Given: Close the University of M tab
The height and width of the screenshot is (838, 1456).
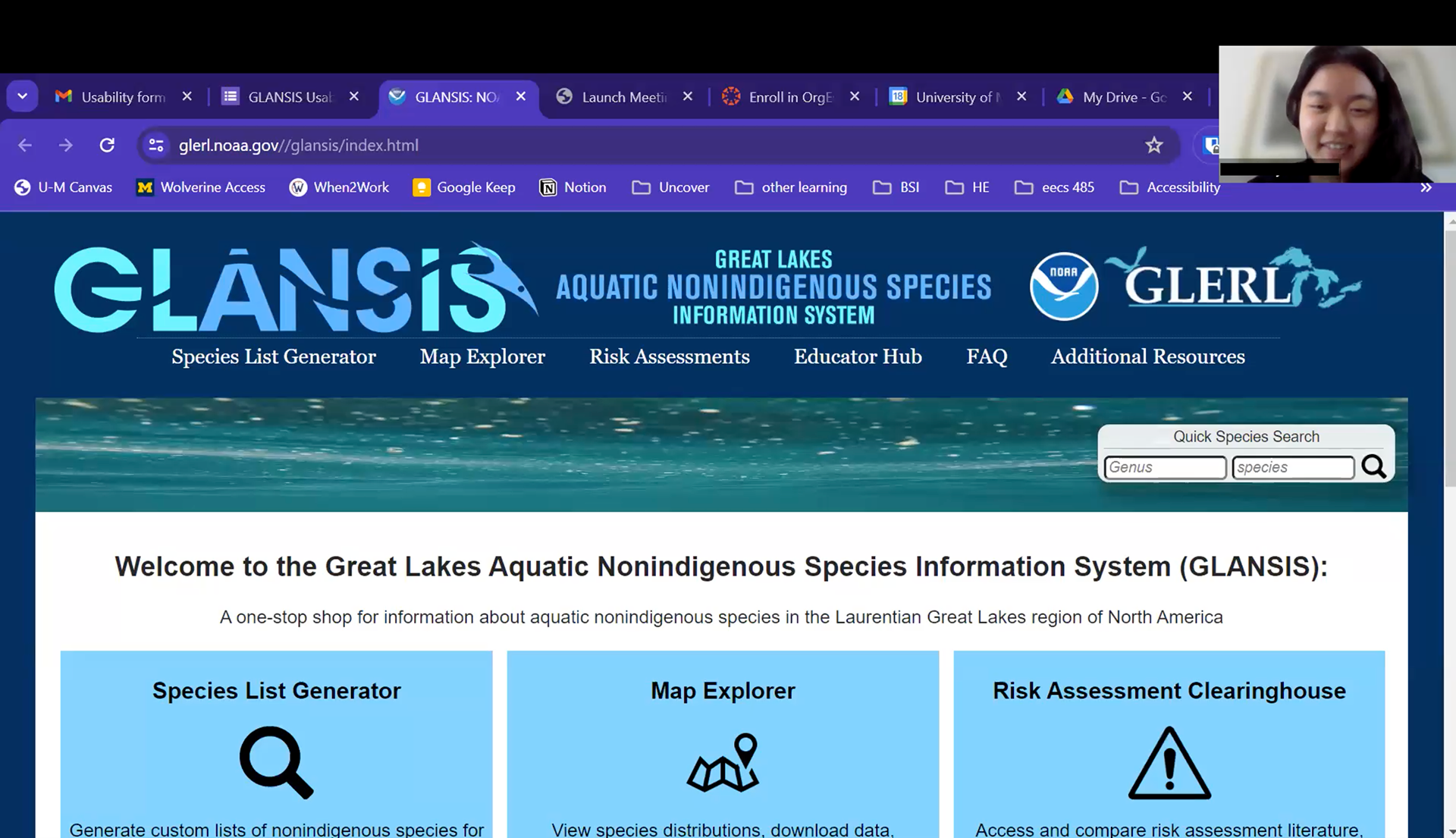Looking at the screenshot, I should click(x=1021, y=96).
